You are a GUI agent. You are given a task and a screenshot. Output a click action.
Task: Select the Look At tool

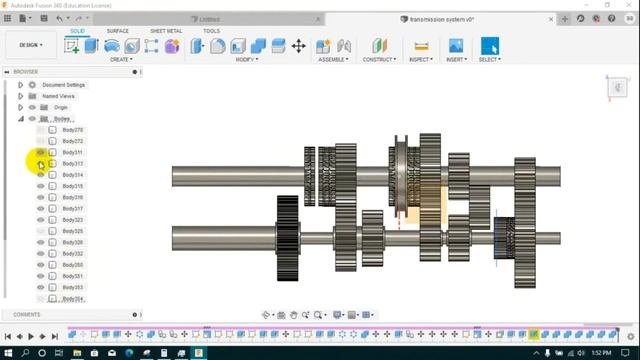(x=281, y=315)
